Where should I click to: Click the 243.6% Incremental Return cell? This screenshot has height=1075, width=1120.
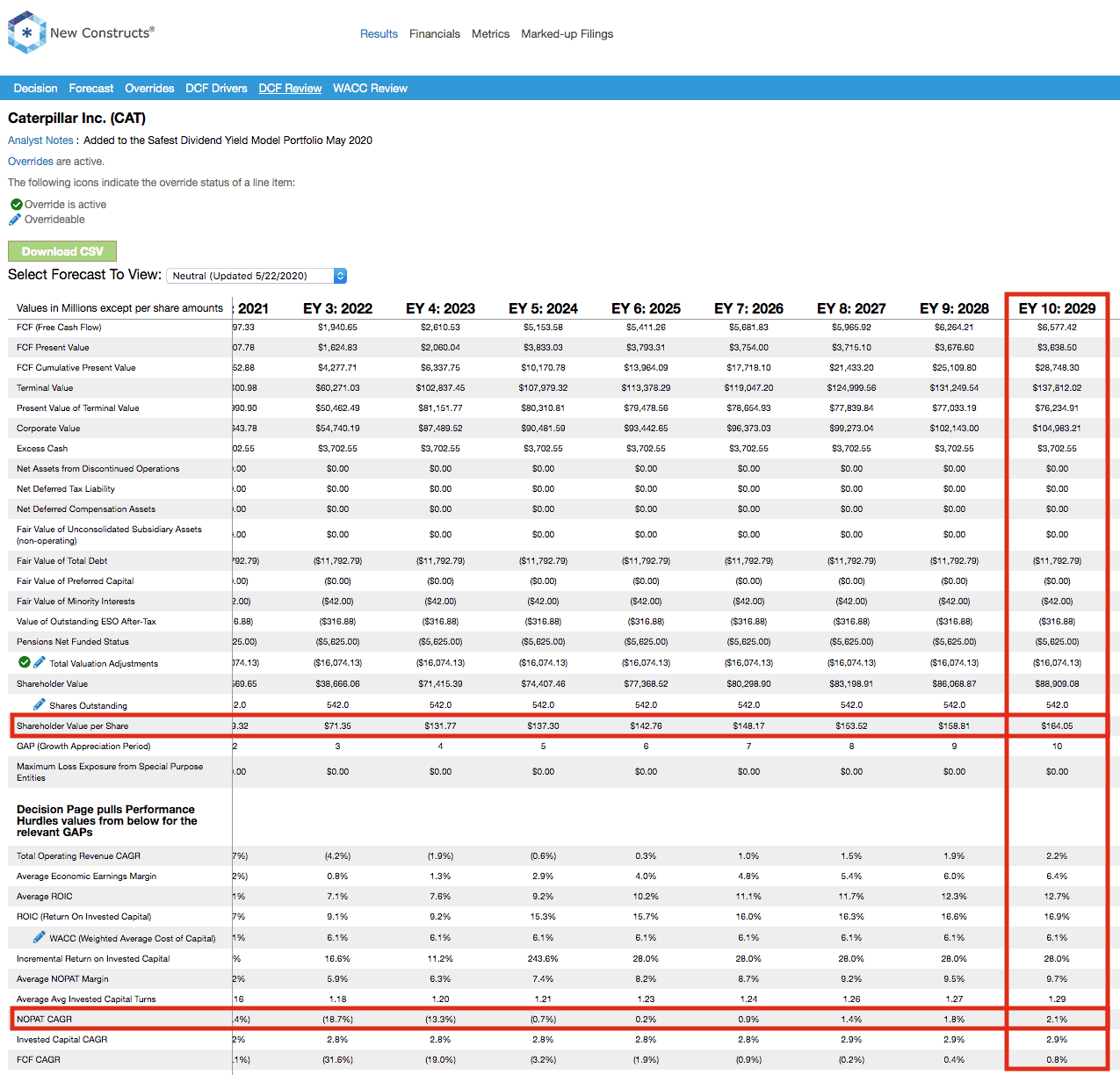pyautogui.click(x=543, y=959)
